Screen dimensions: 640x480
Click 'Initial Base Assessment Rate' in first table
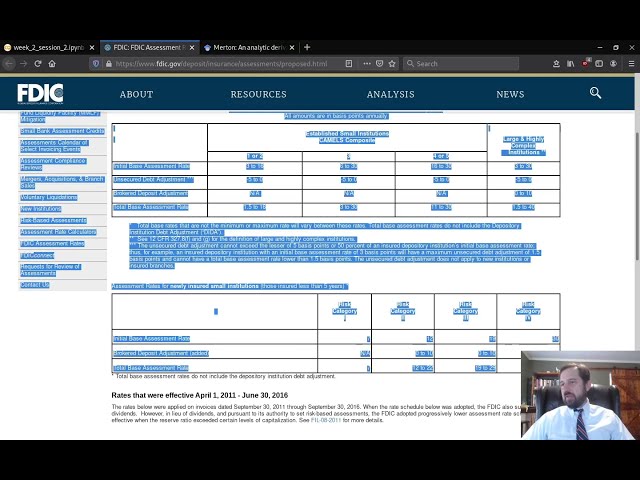[x=151, y=166]
